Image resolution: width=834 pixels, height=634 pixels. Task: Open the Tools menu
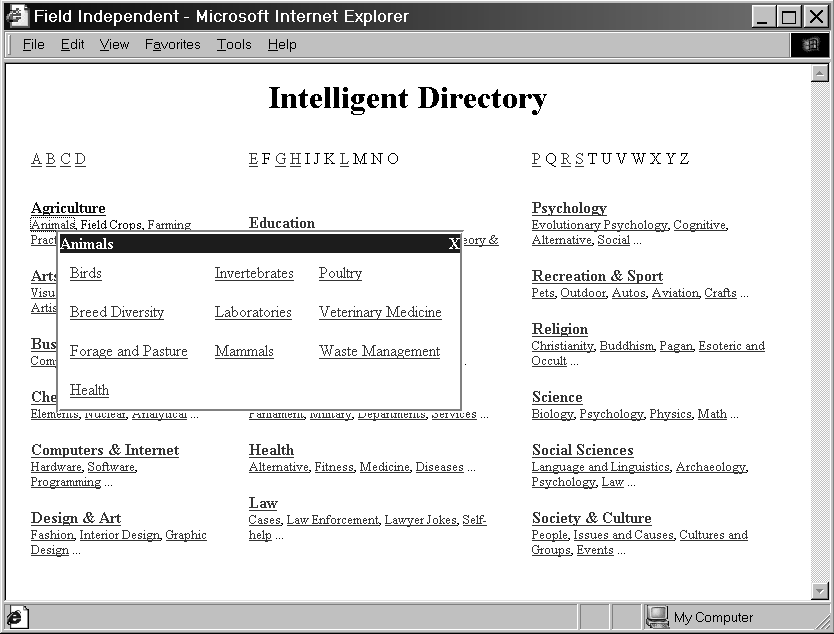234,45
